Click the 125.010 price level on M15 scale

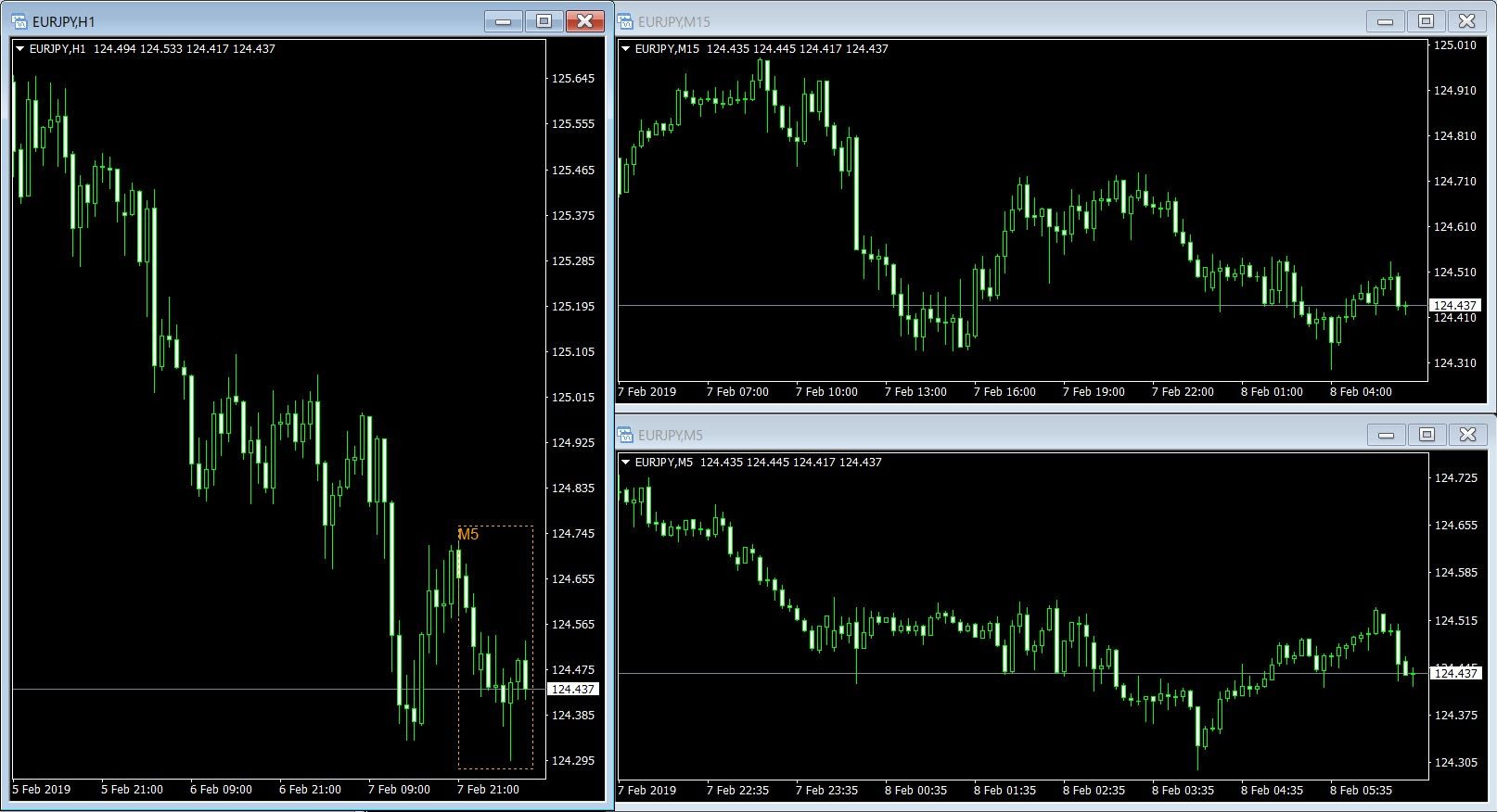click(1455, 45)
